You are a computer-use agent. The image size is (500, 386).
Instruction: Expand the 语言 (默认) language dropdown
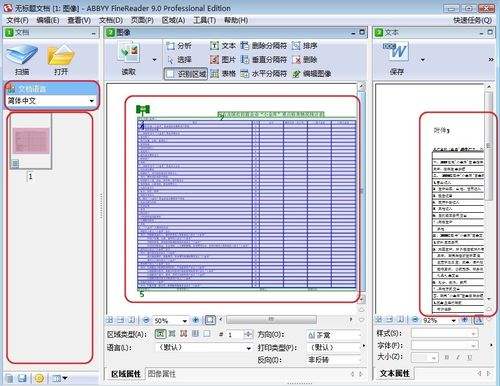[248, 348]
